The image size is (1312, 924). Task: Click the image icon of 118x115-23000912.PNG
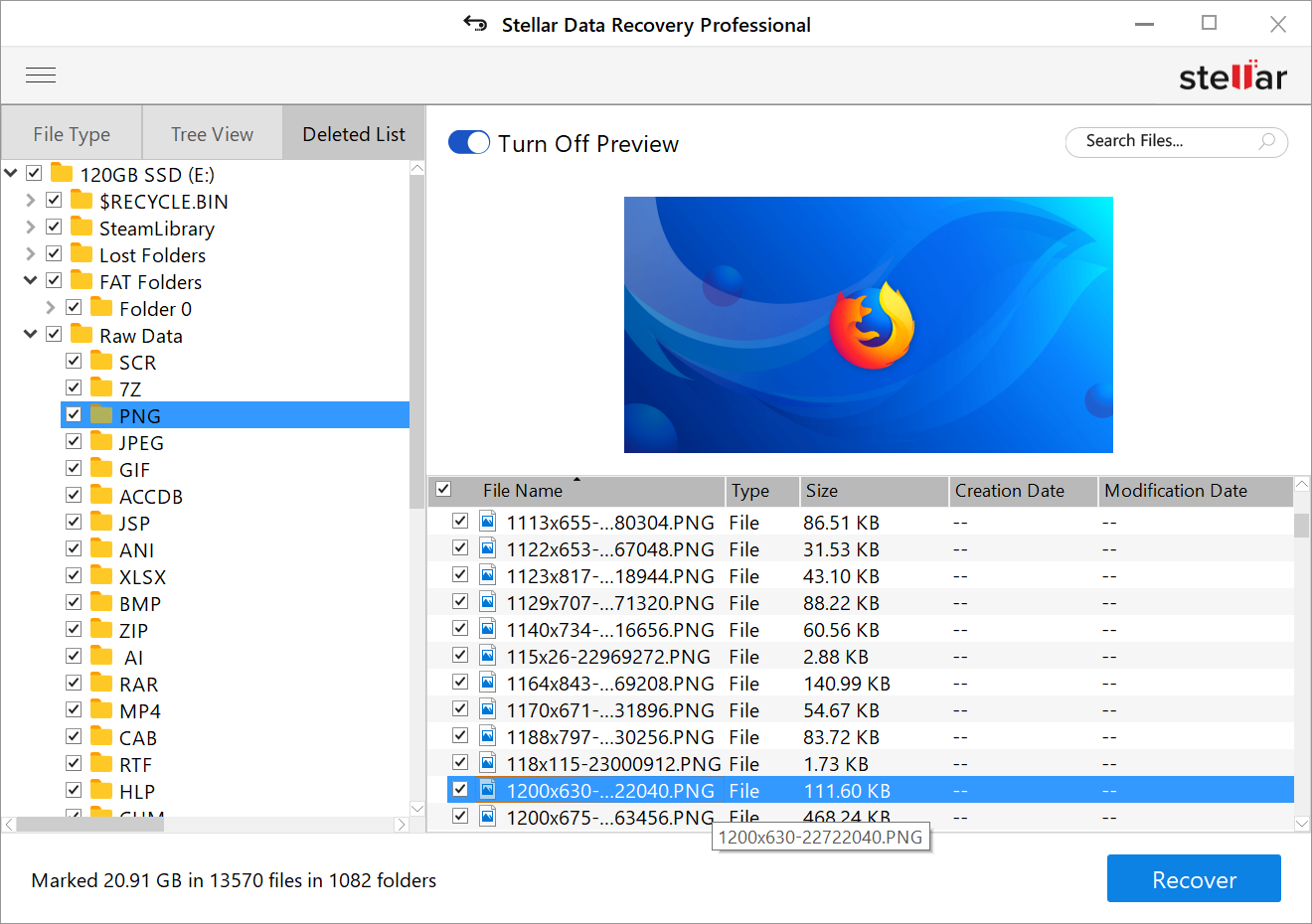tap(488, 763)
